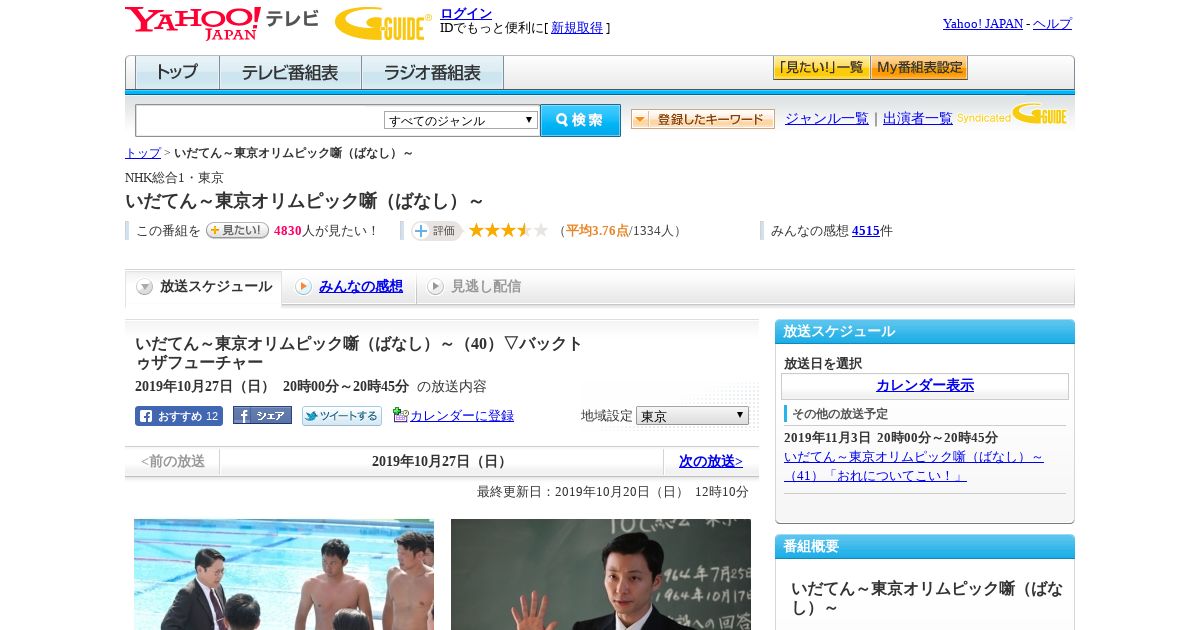The height and width of the screenshot is (630, 1200).
Task: Click the 最終更新日 timestamp text
Action: tap(613, 492)
